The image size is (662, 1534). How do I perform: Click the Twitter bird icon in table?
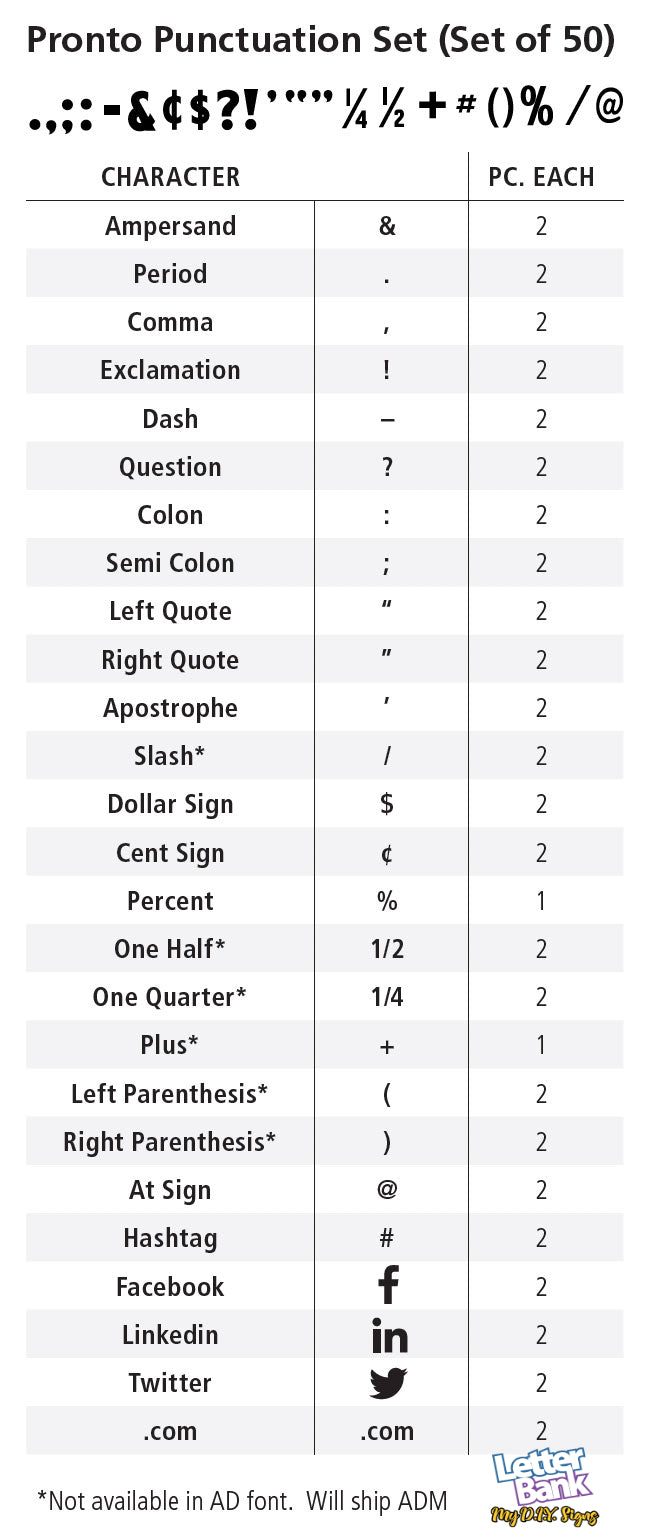pyautogui.click(x=388, y=1383)
